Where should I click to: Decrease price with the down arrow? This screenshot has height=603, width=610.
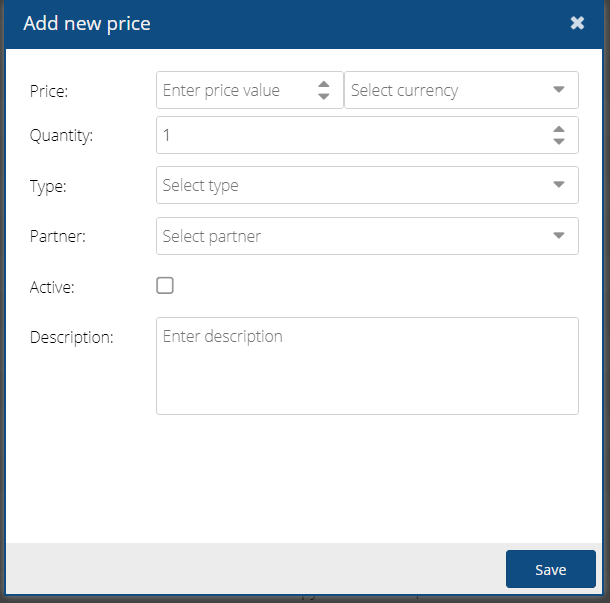coord(323,96)
